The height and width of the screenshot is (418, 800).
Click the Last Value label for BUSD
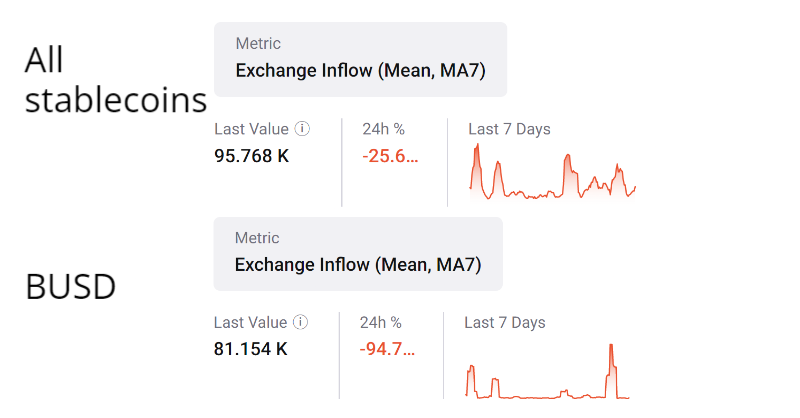point(250,322)
